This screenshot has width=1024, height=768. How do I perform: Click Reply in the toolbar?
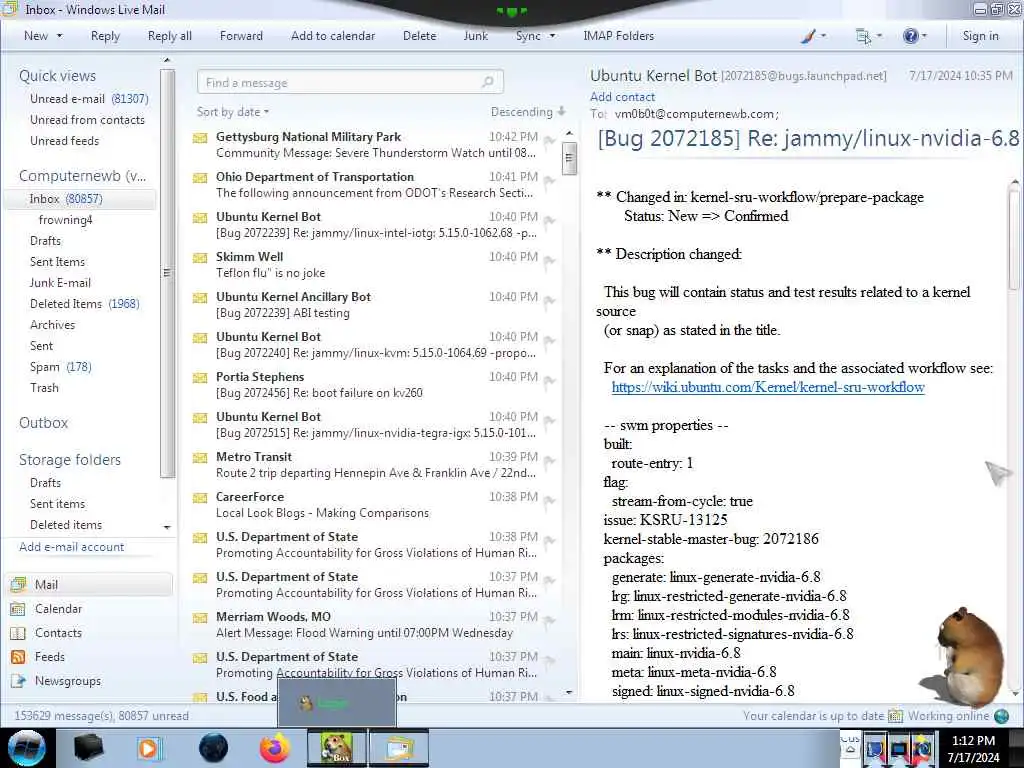point(105,37)
